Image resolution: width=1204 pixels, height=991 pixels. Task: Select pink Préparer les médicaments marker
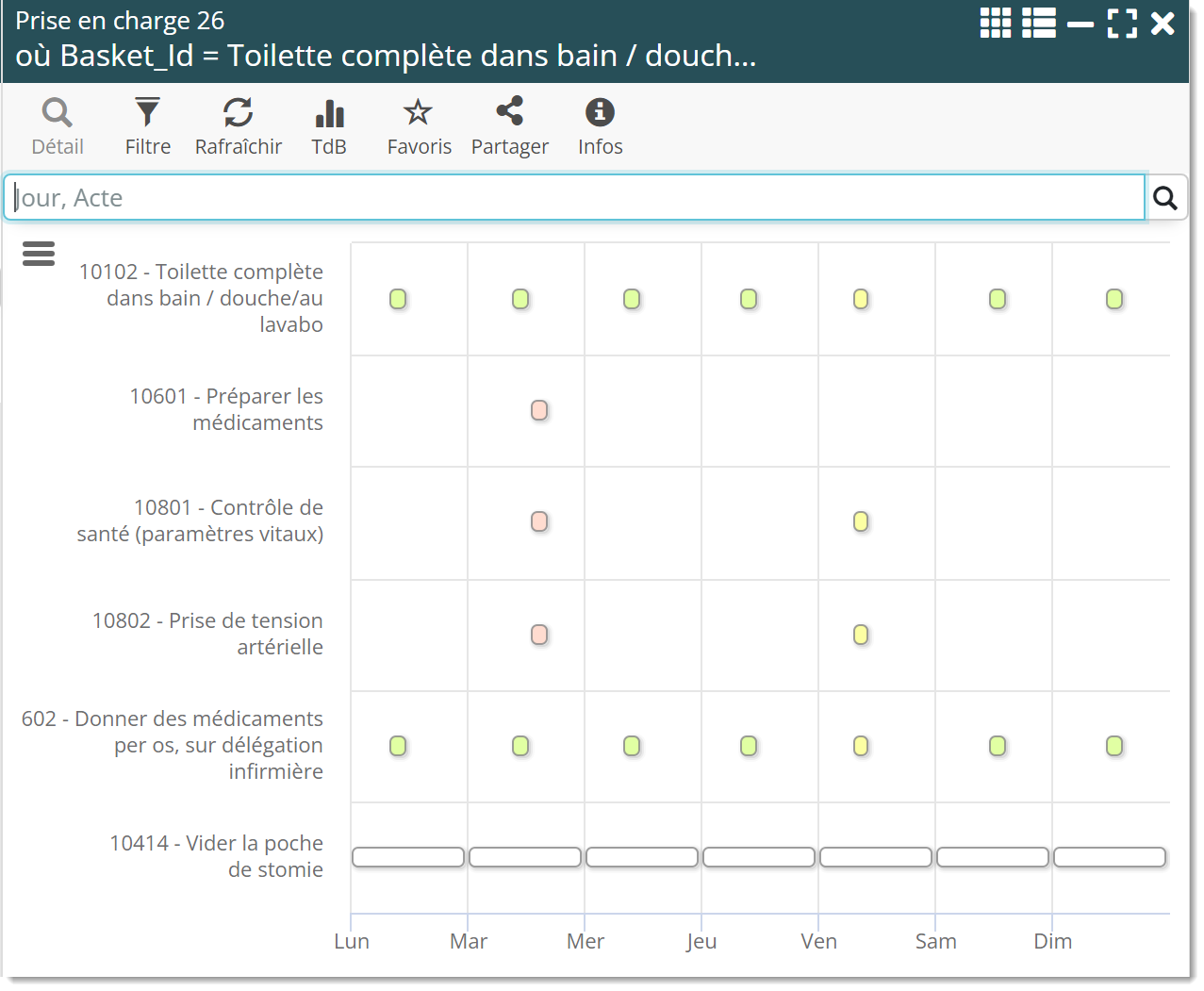click(539, 410)
